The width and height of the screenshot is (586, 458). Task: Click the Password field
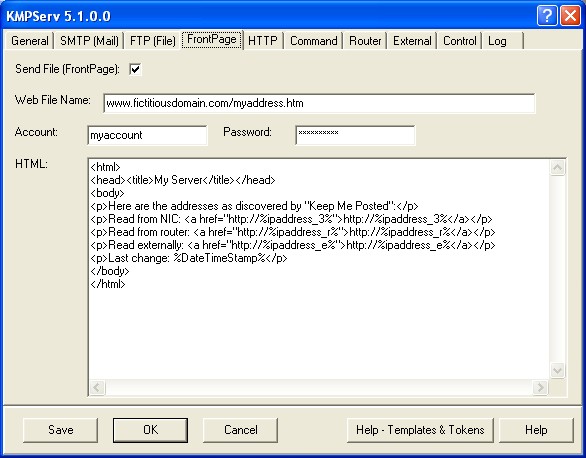(355, 135)
